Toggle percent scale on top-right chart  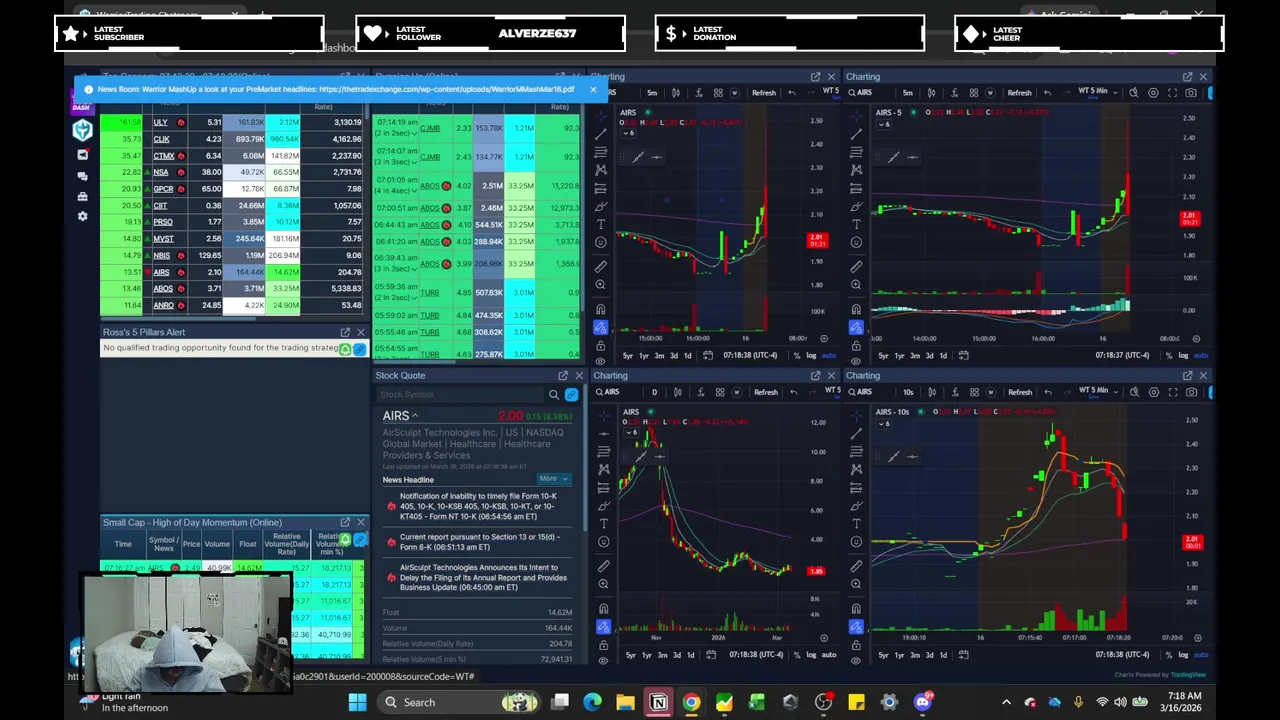[1169, 355]
